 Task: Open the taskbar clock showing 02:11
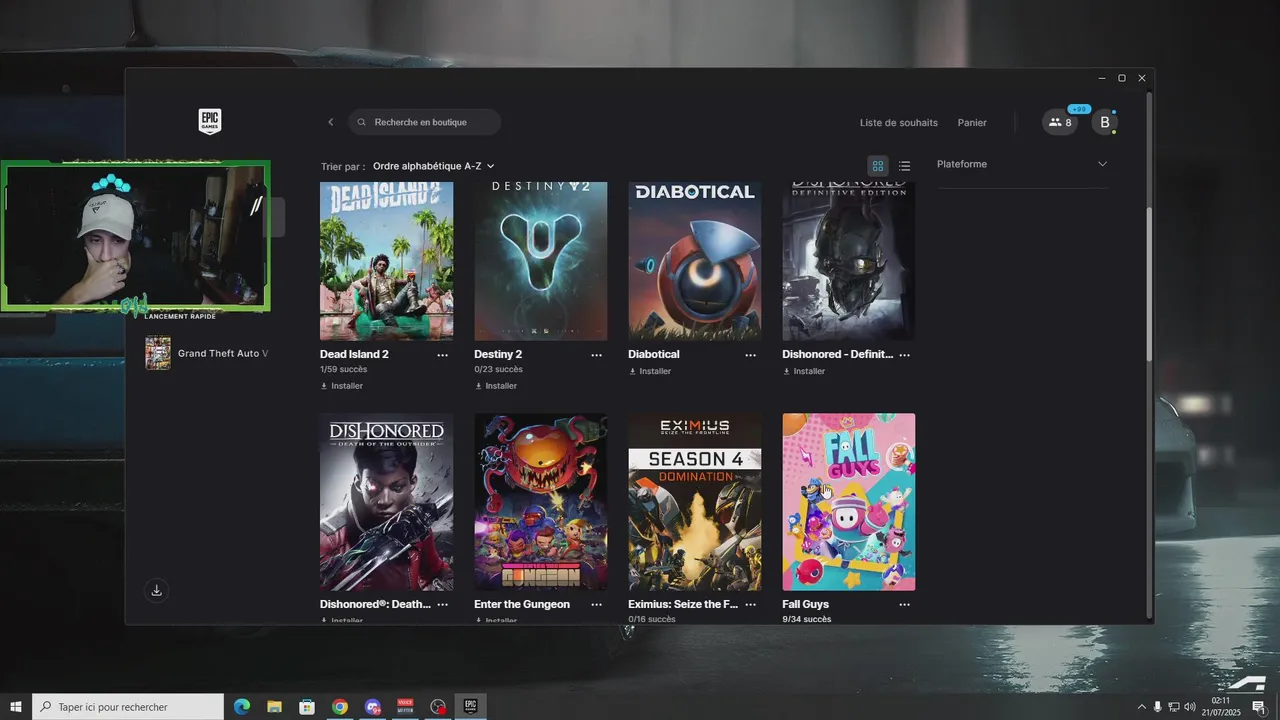1221,707
